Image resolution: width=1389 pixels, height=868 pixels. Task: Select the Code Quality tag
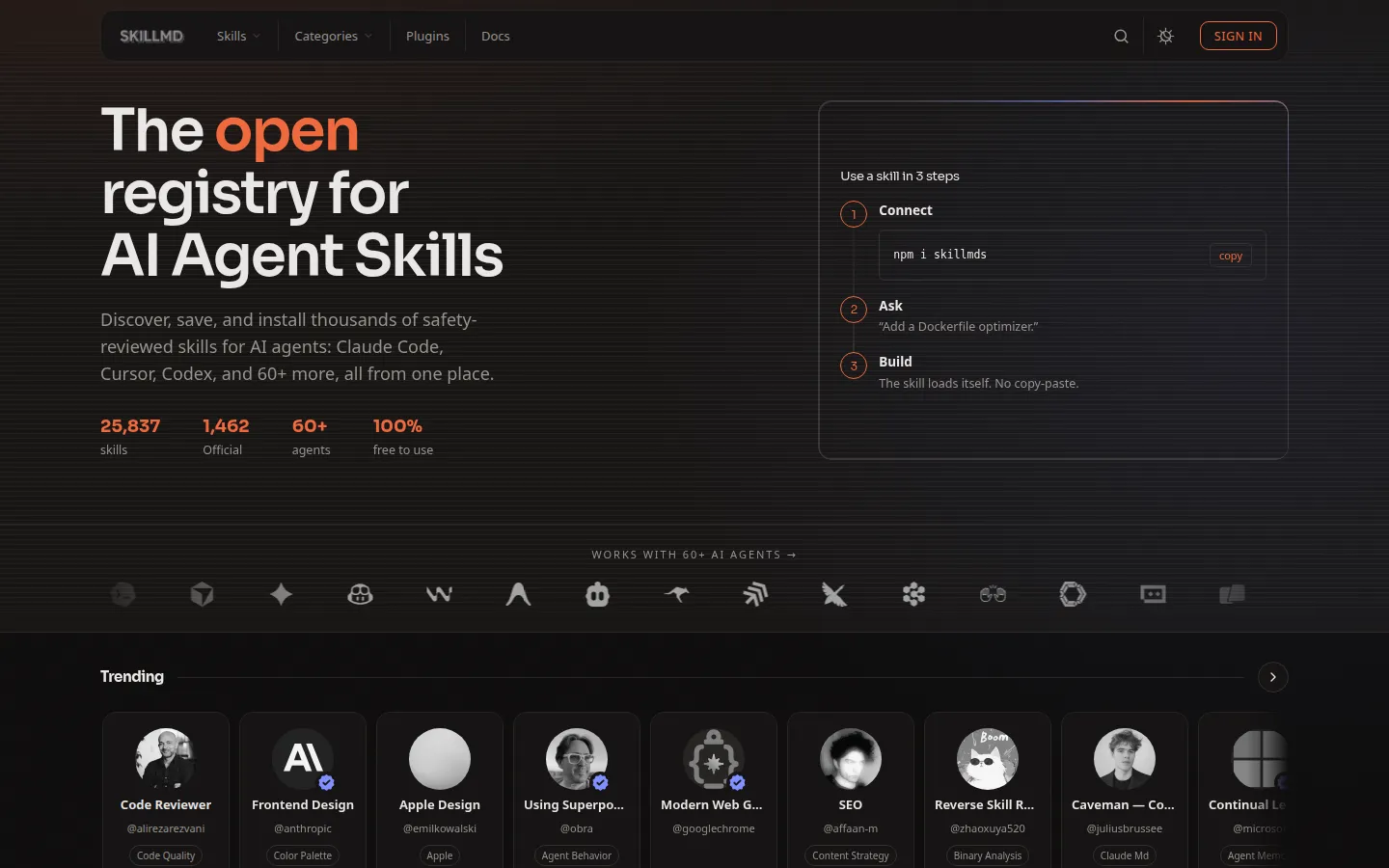click(166, 855)
